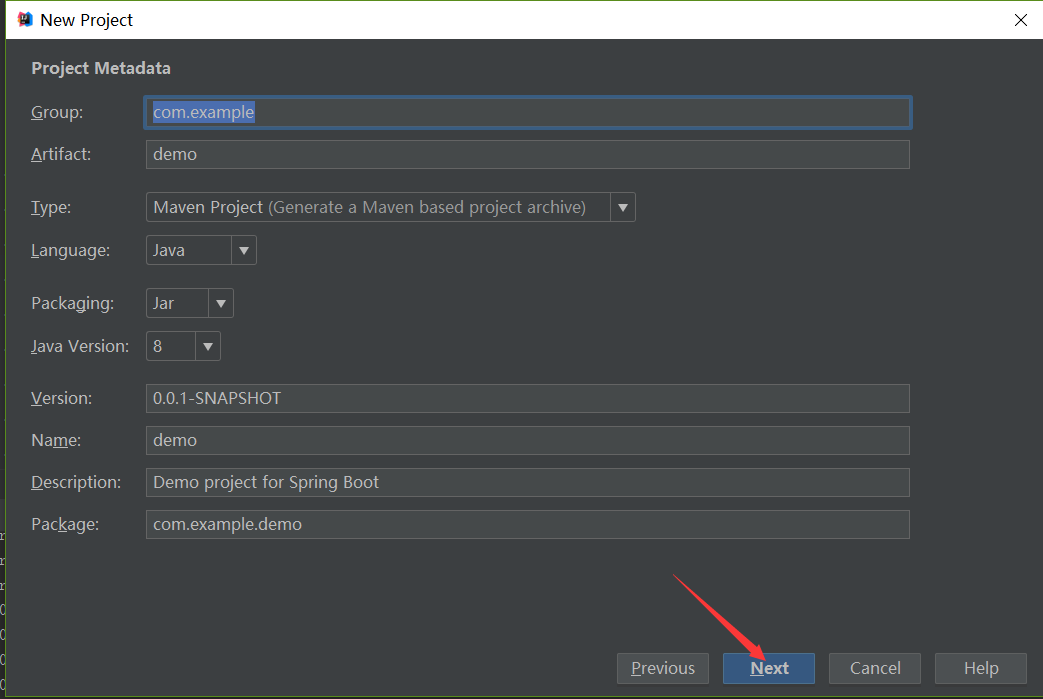1043x699 pixels.
Task: Open the Type dropdown arrow
Action: pos(623,208)
